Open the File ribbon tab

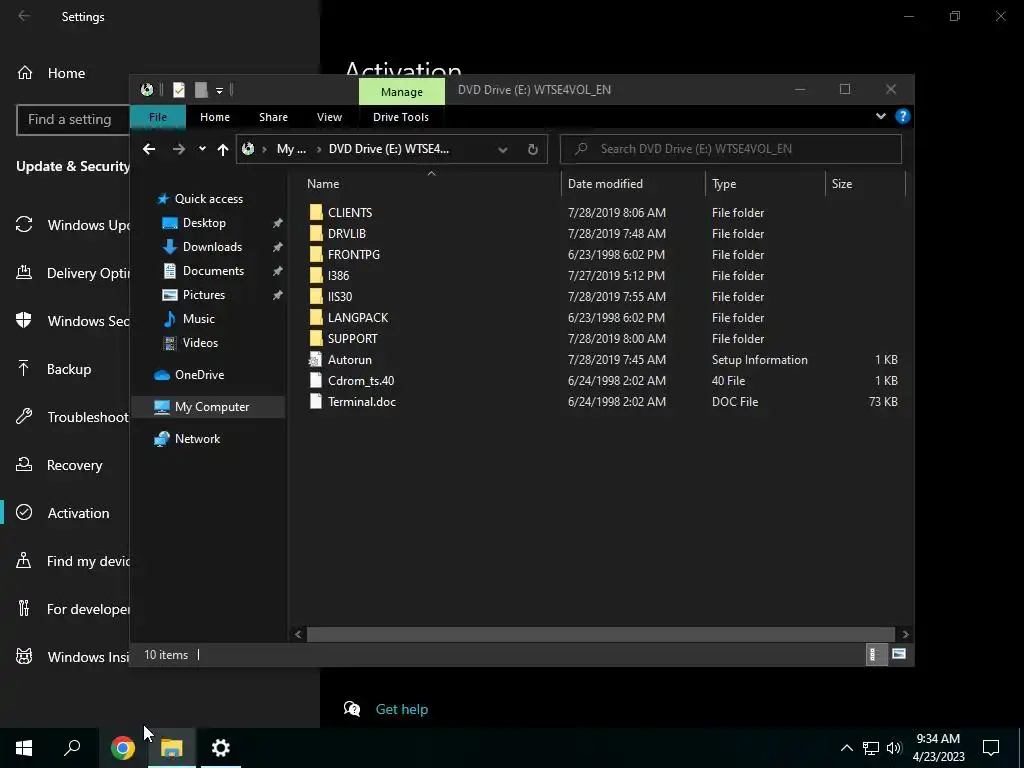point(157,117)
